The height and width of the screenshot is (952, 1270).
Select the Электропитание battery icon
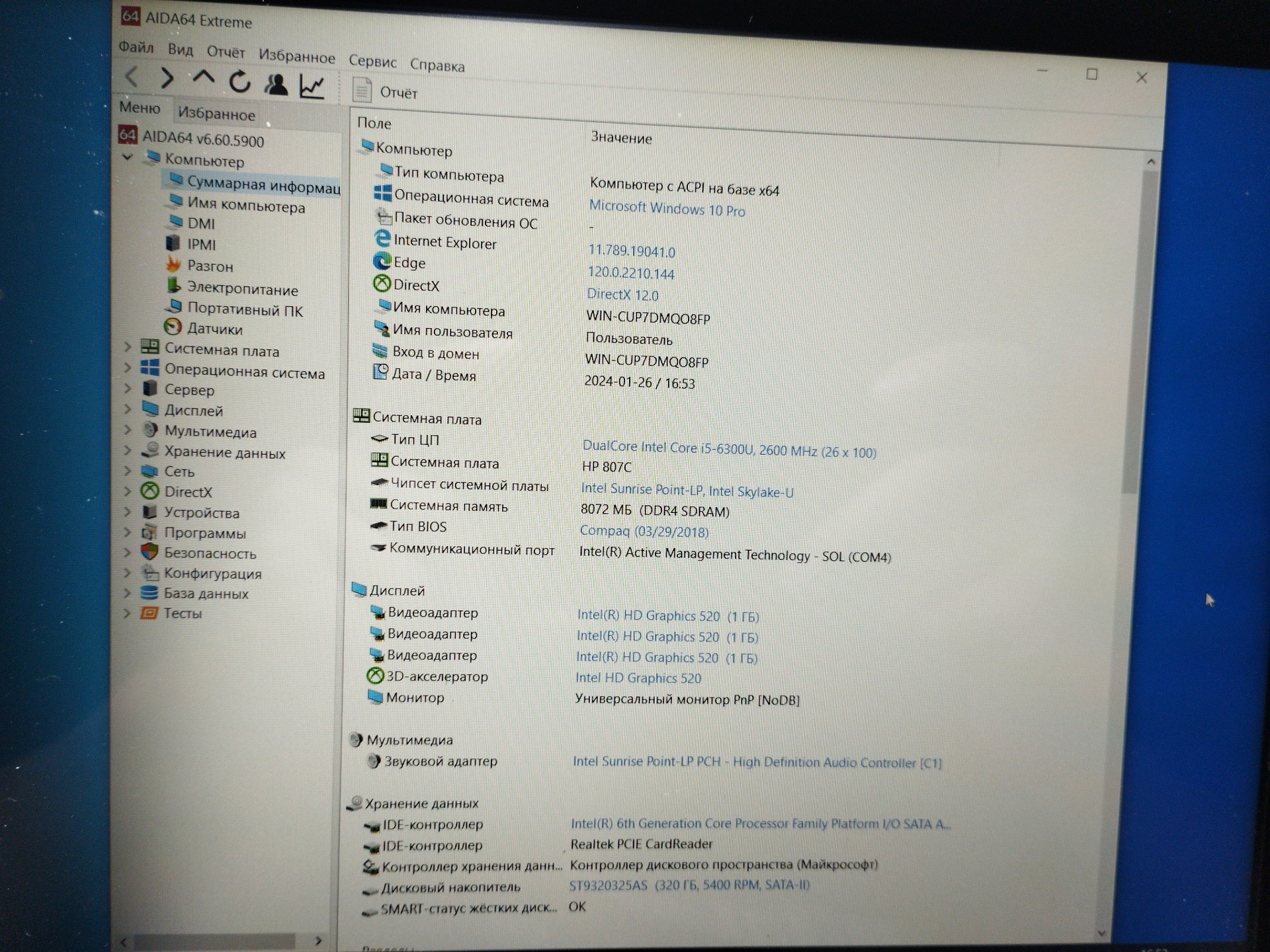click(173, 286)
